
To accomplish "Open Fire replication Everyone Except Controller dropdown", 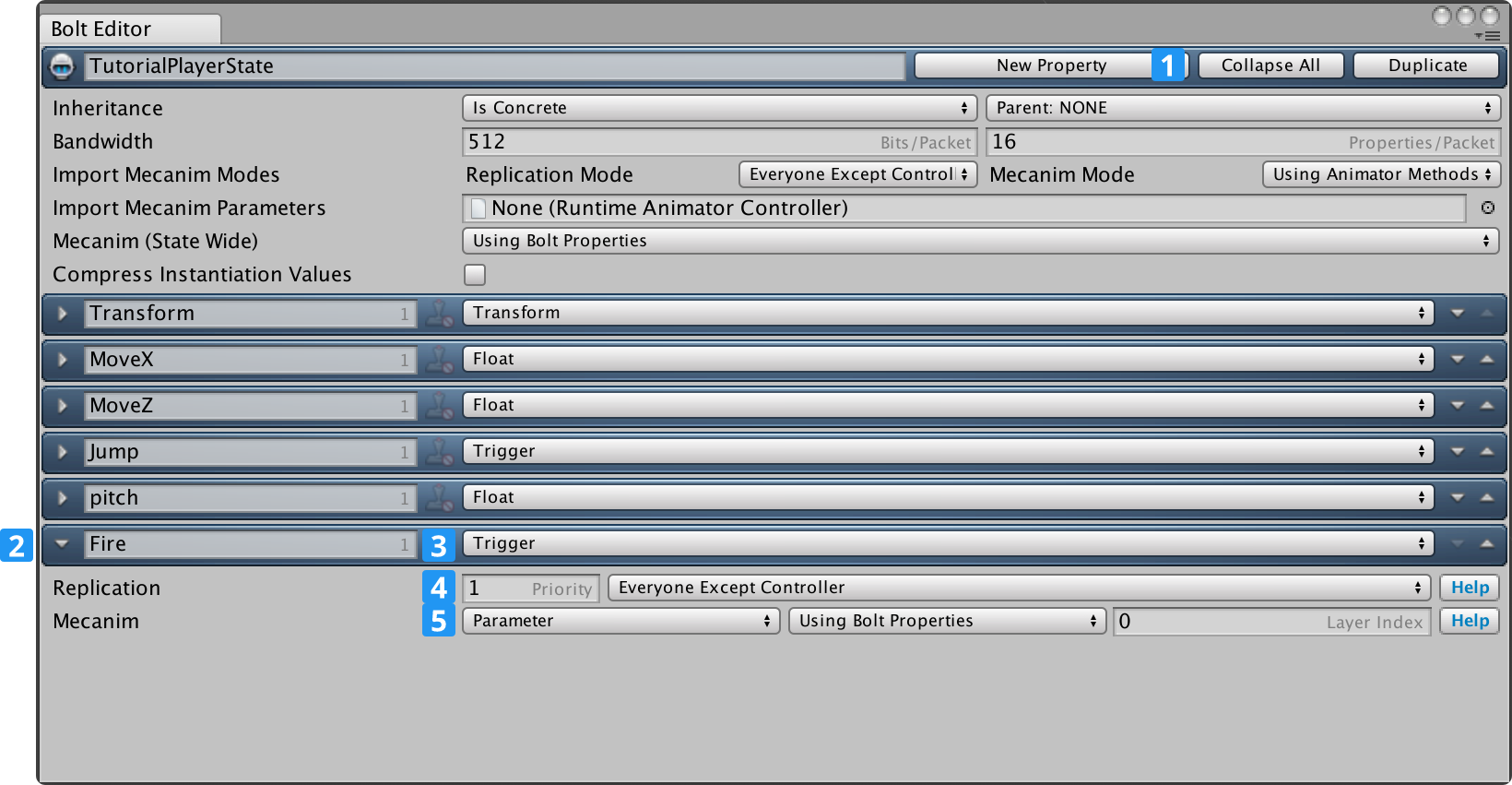I will [1019, 588].
